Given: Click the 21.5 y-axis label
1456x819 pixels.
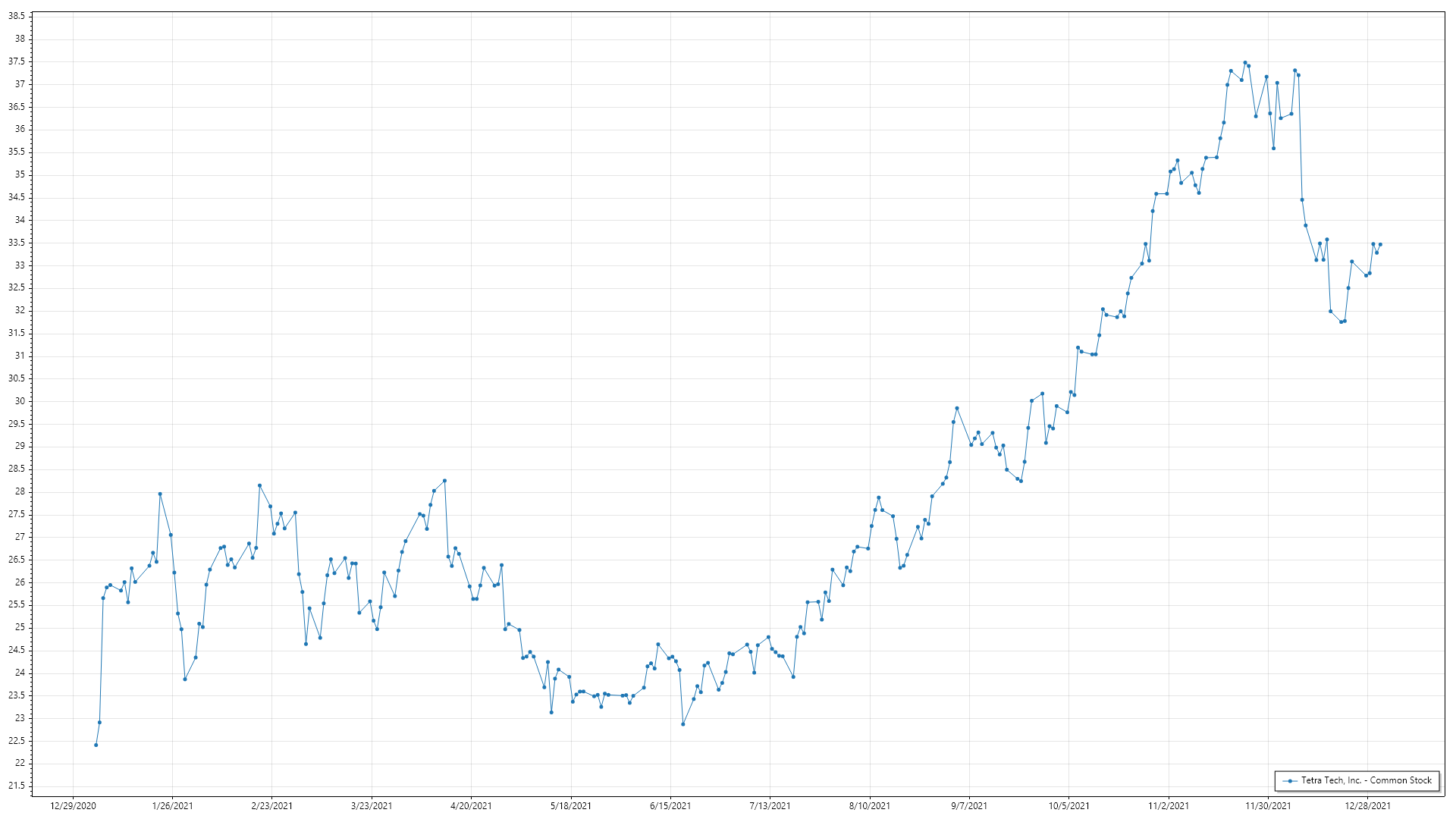Looking at the screenshot, I should [x=17, y=786].
